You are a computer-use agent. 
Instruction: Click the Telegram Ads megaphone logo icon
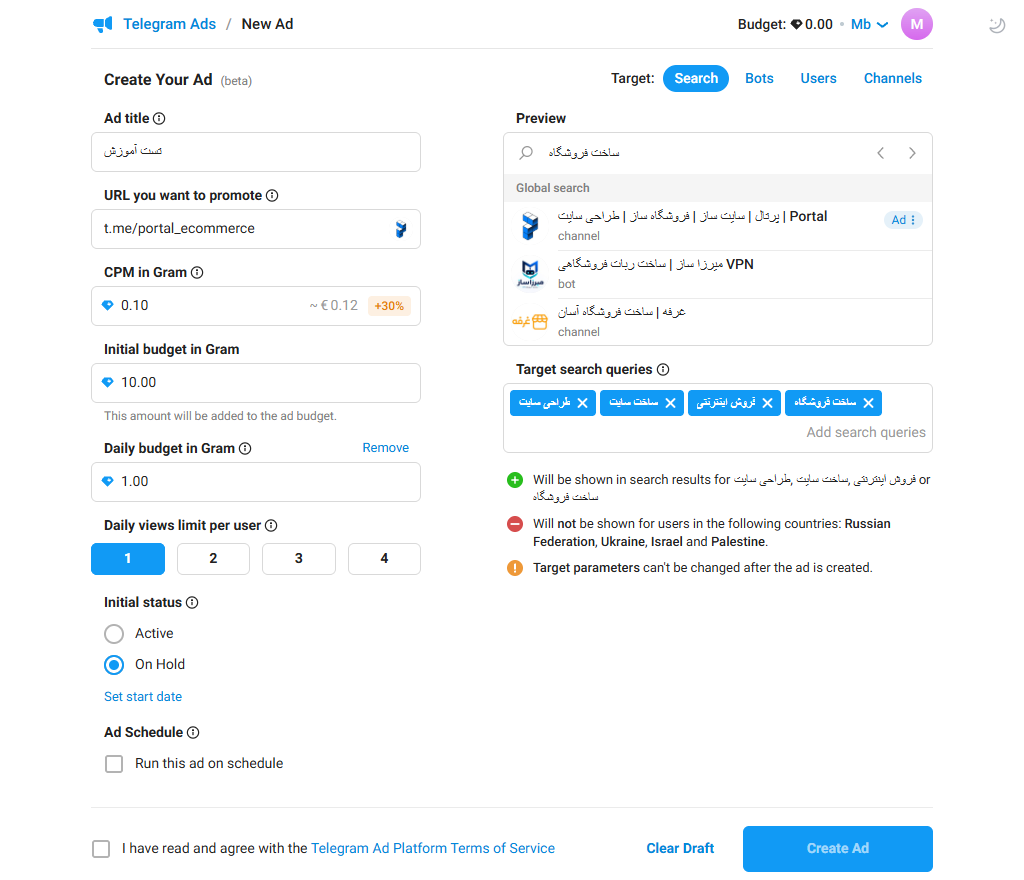point(103,24)
